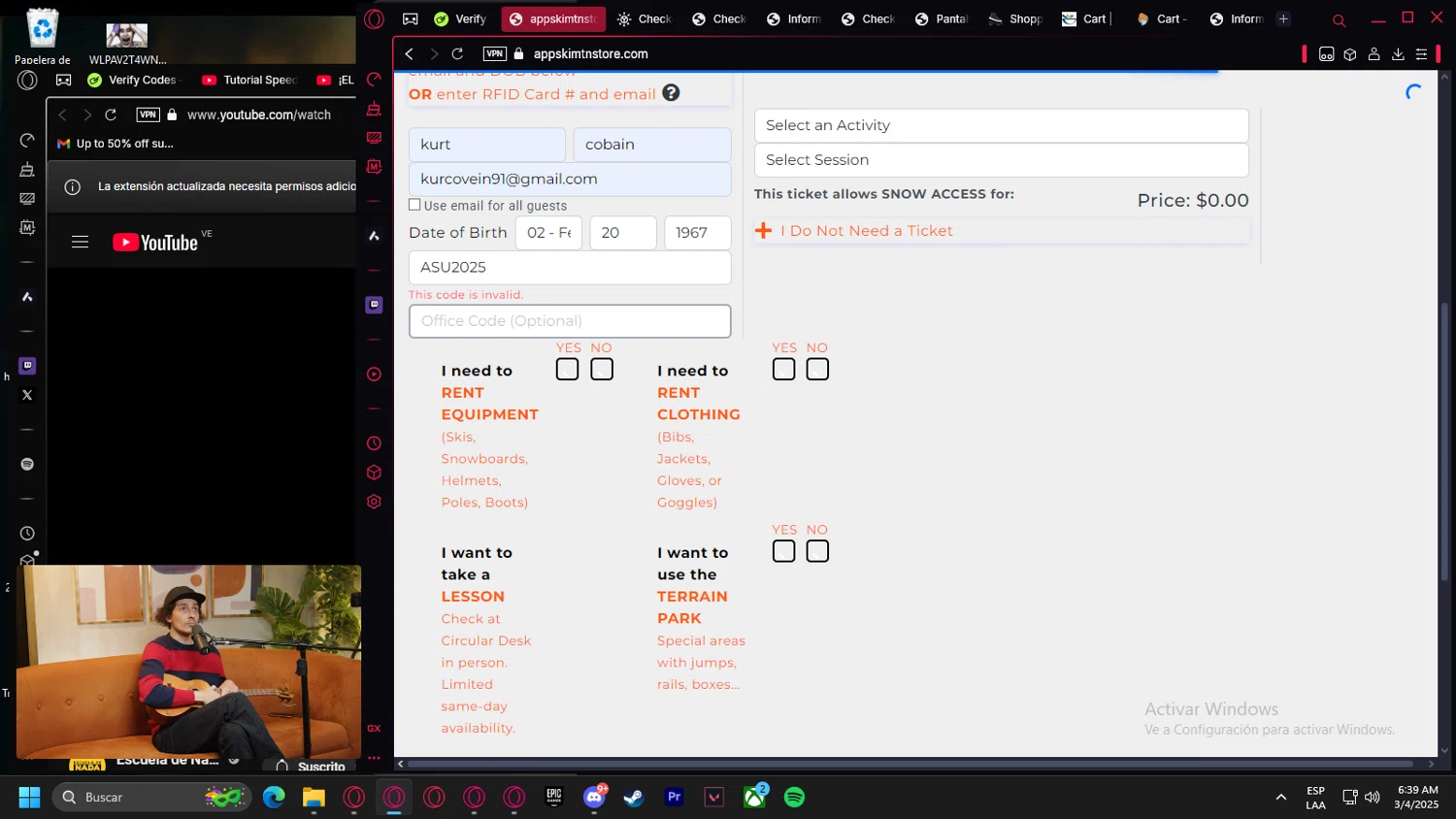The width and height of the screenshot is (1456, 819).
Task: Open Spotify from the Windows taskbar
Action: 794,798
